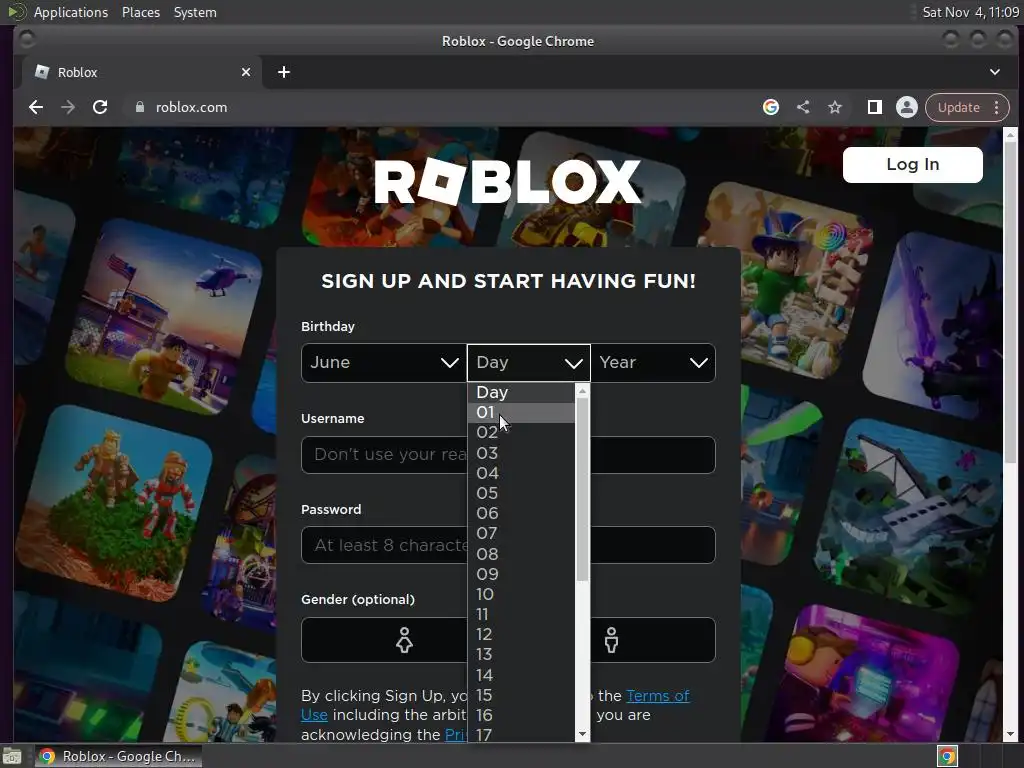Close the Roblox tab
This screenshot has height=768, width=1024.
point(246,72)
